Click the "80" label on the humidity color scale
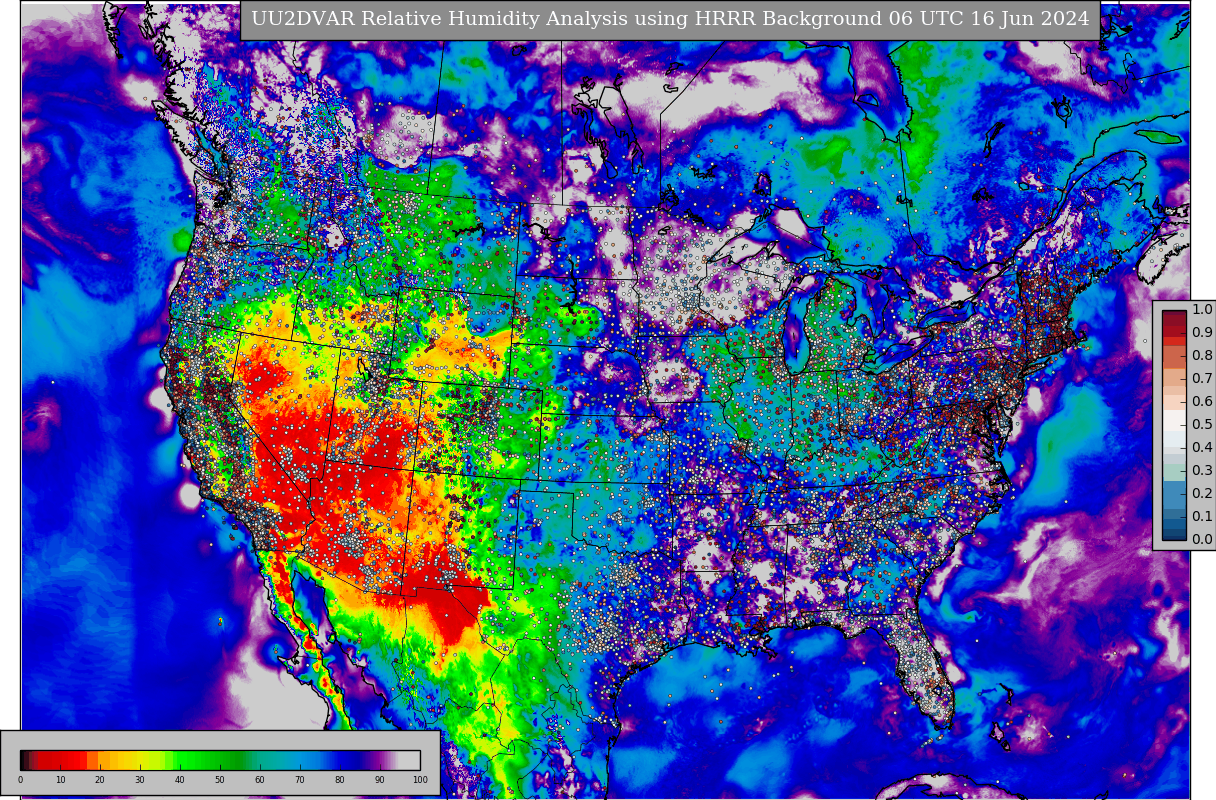 pyautogui.click(x=340, y=779)
